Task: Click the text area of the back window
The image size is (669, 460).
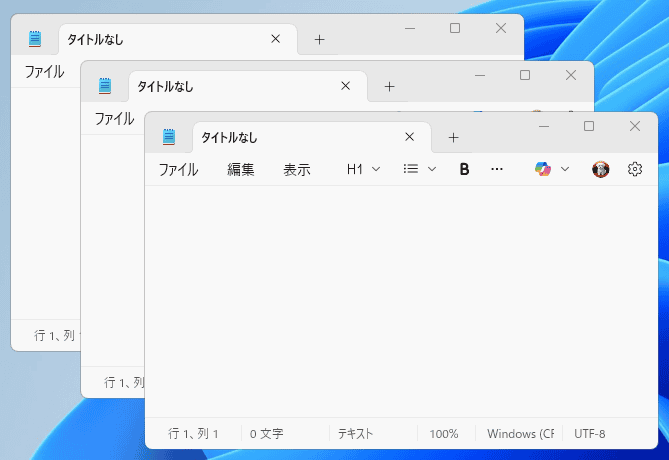Action: click(x=46, y=203)
